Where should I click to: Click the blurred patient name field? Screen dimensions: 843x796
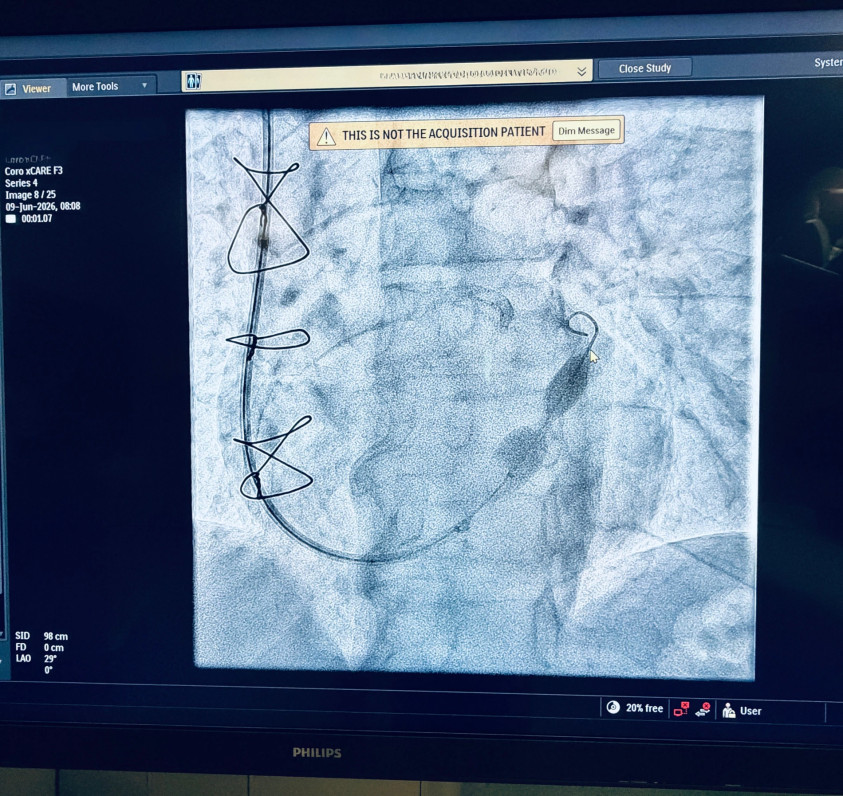(468, 74)
